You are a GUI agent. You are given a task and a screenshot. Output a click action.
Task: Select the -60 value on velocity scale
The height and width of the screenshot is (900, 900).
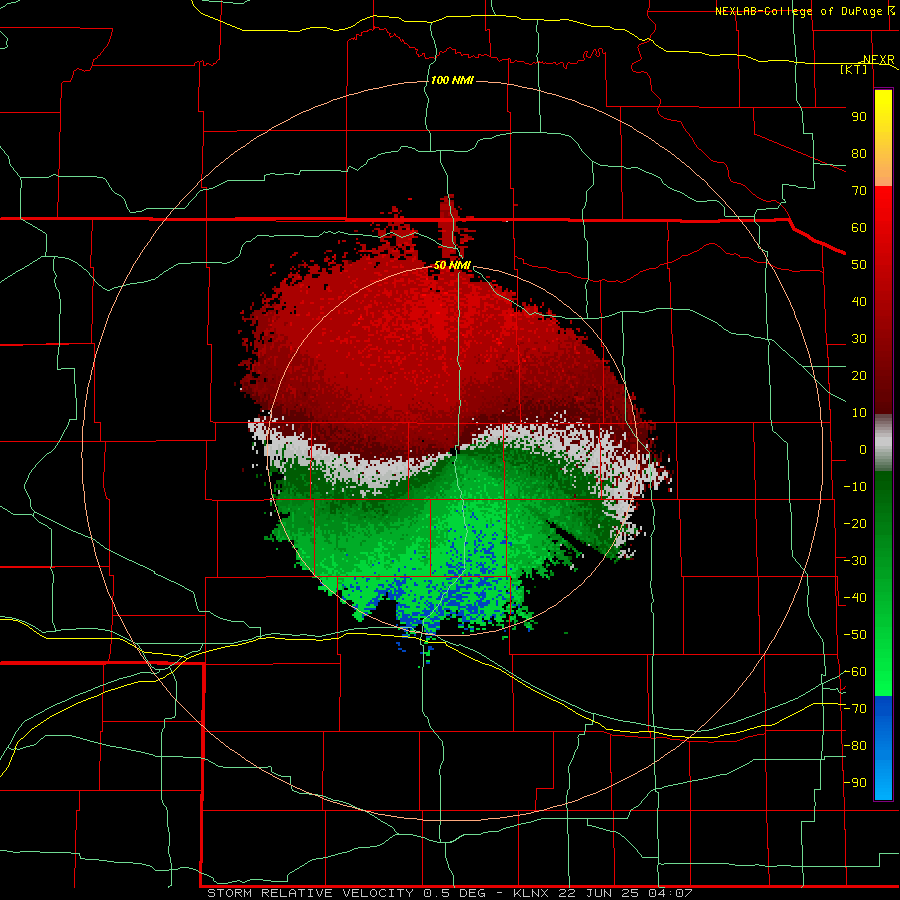point(855,672)
